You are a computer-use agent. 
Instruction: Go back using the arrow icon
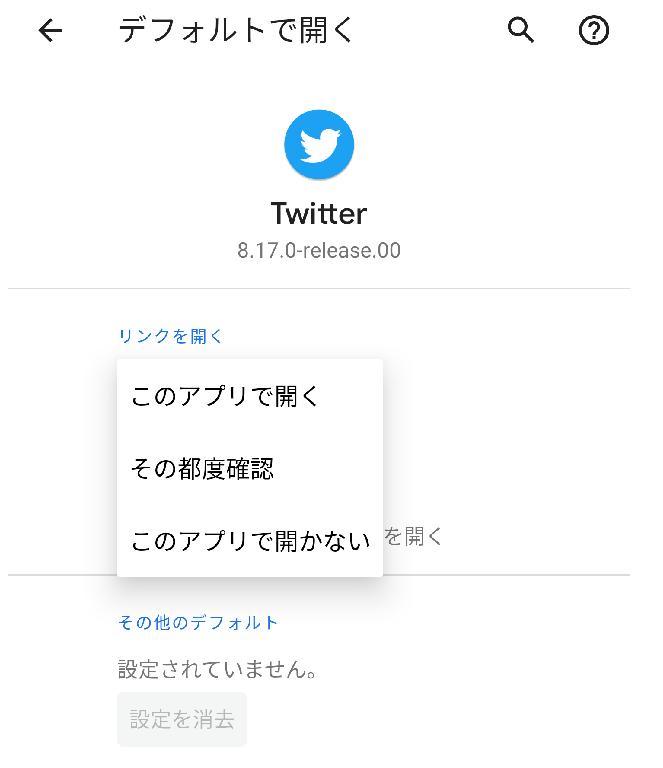(x=50, y=31)
